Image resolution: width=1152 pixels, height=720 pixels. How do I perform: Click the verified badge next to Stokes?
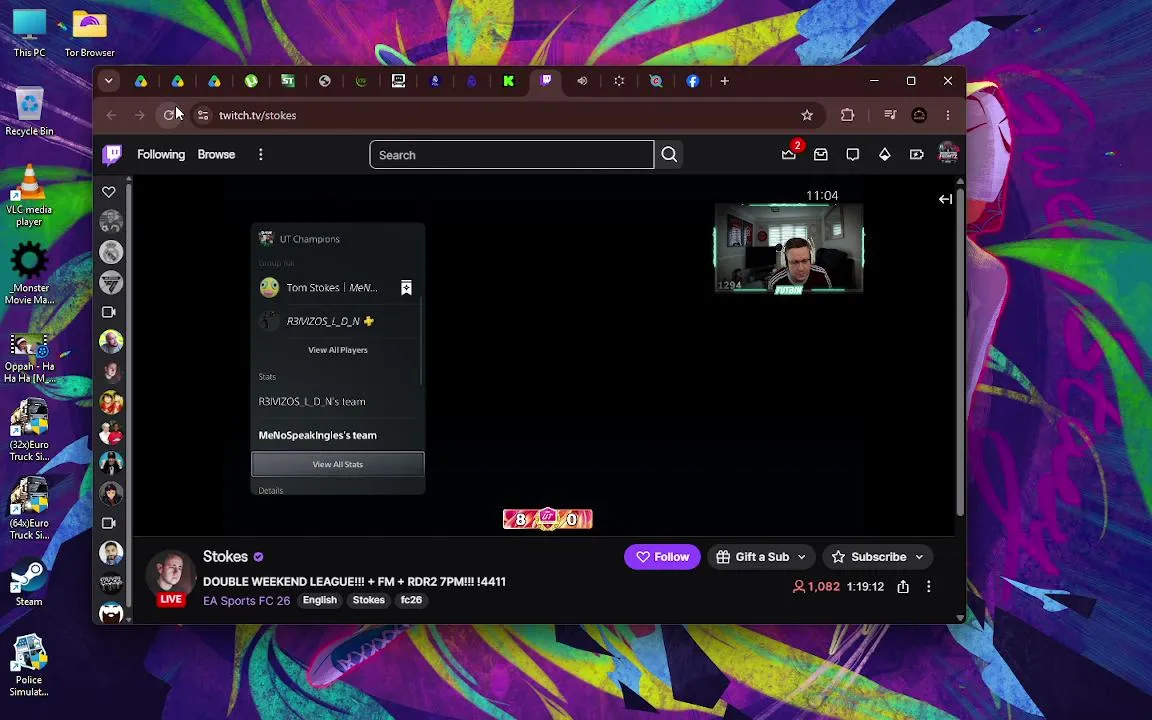pos(259,557)
